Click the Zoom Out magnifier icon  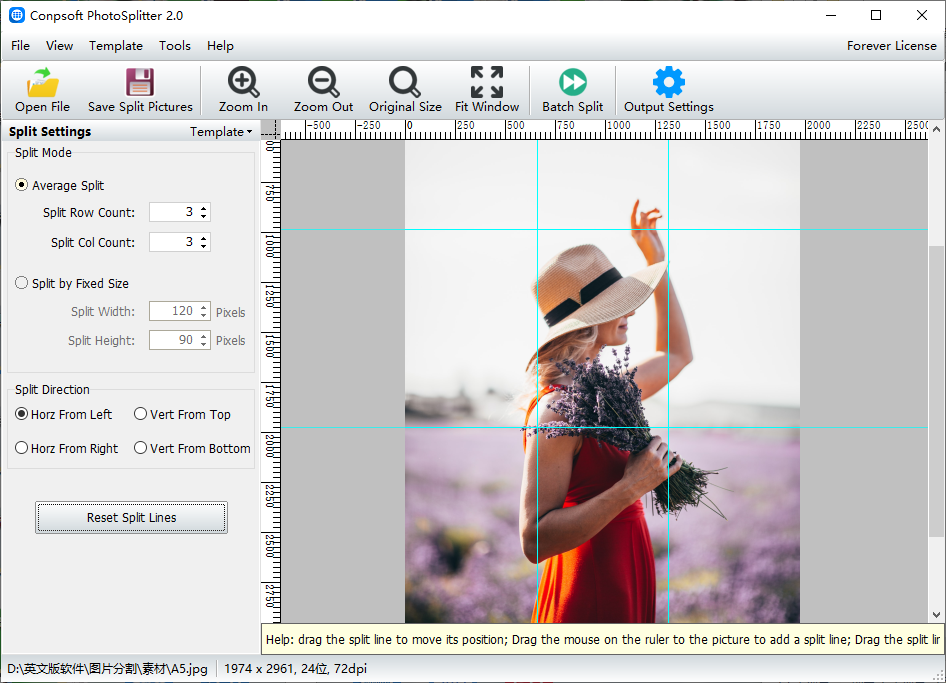323,82
